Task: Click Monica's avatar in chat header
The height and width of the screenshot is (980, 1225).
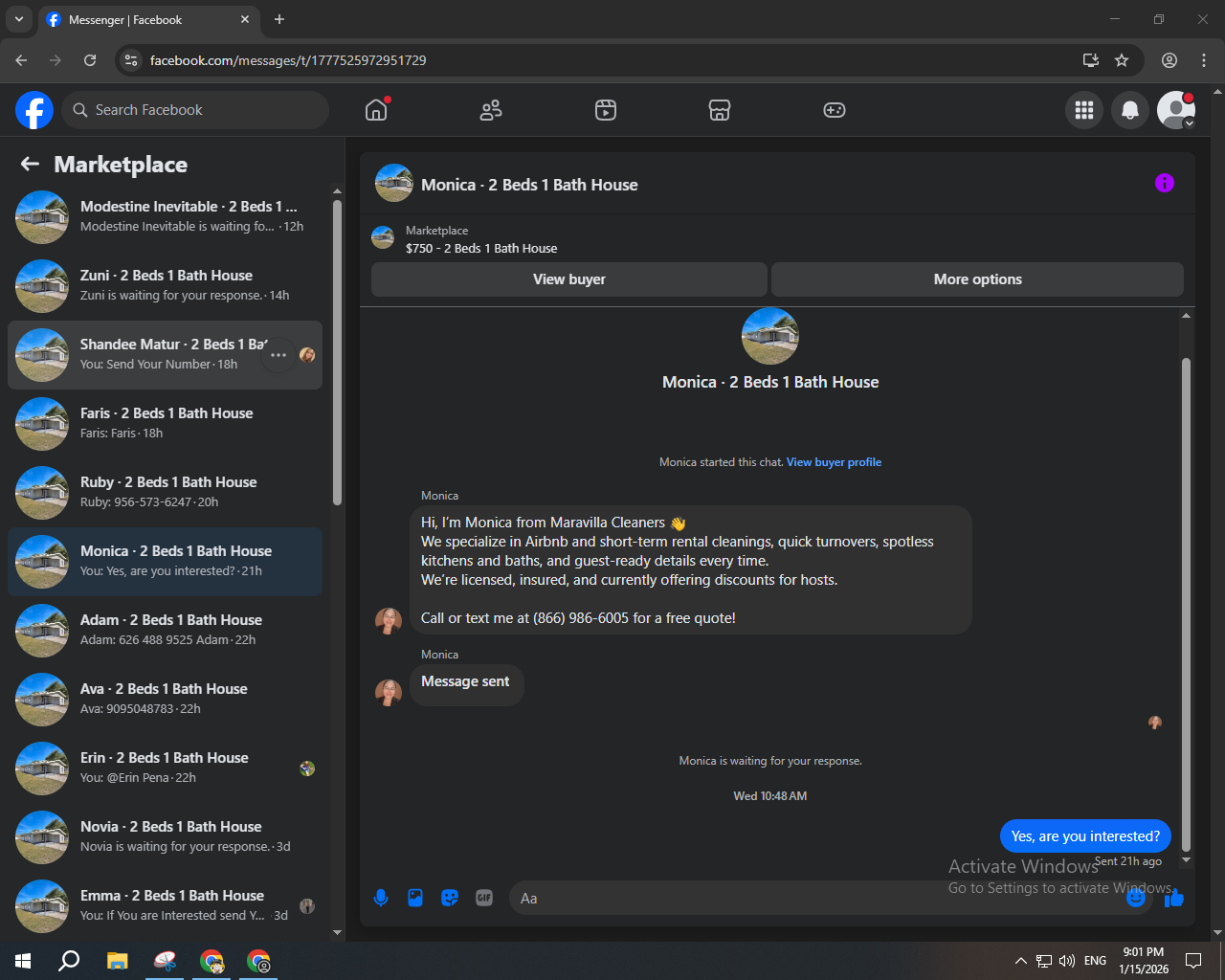Action: pyautogui.click(x=394, y=183)
